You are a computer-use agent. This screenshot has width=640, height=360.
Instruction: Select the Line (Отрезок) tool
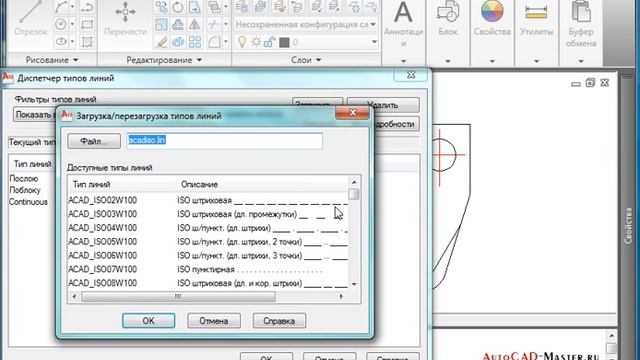31,18
